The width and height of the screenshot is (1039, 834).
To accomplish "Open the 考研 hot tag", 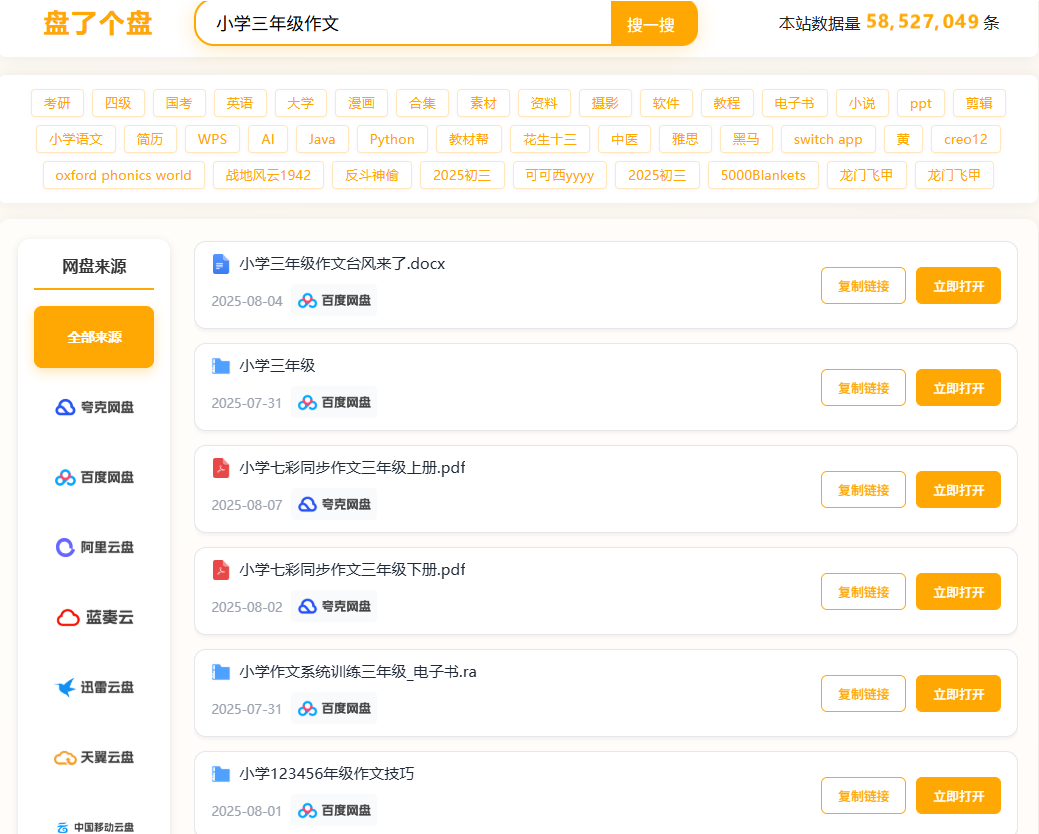I will coord(57,102).
